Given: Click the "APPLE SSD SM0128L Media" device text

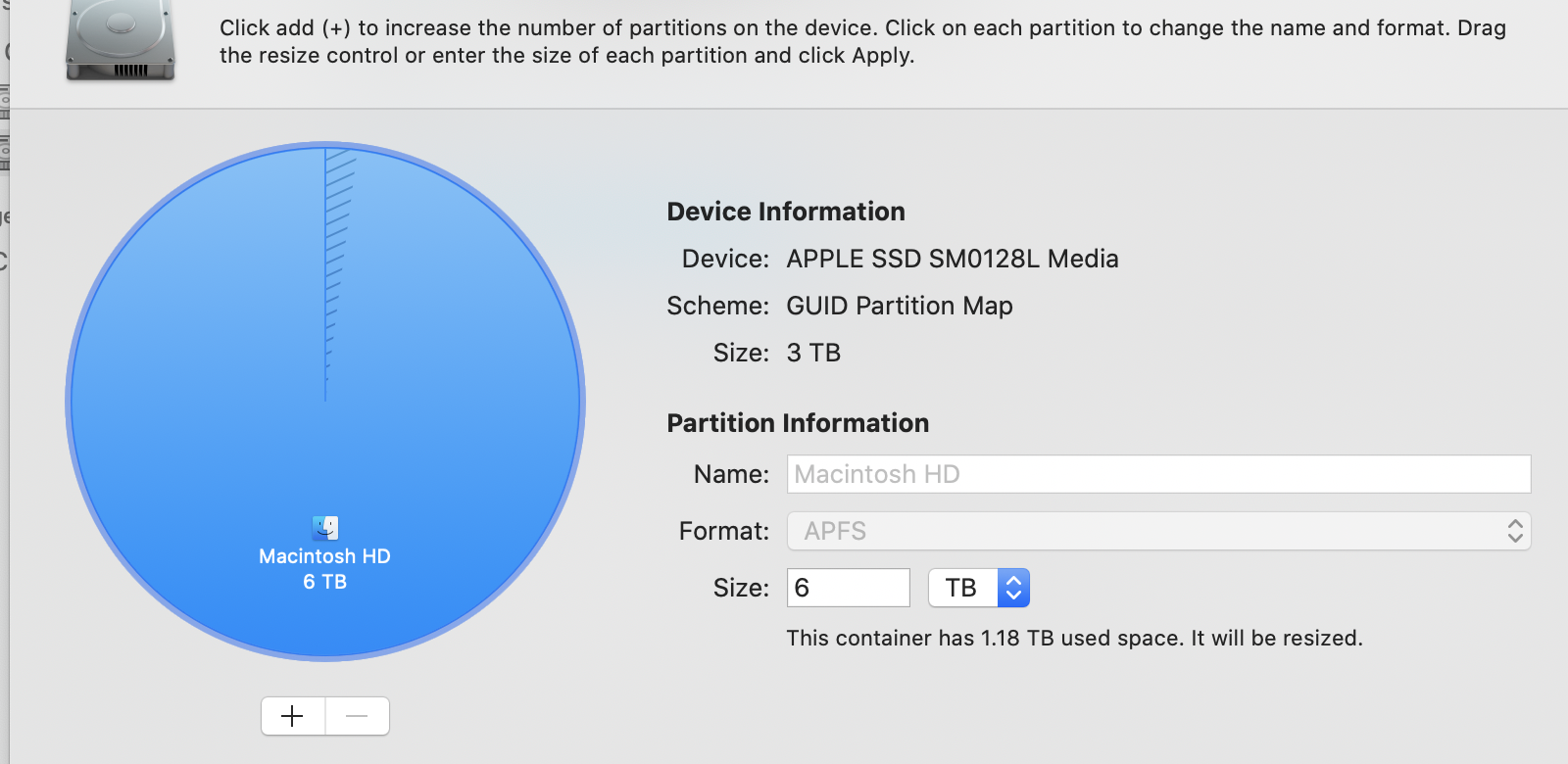Looking at the screenshot, I should click(x=952, y=259).
